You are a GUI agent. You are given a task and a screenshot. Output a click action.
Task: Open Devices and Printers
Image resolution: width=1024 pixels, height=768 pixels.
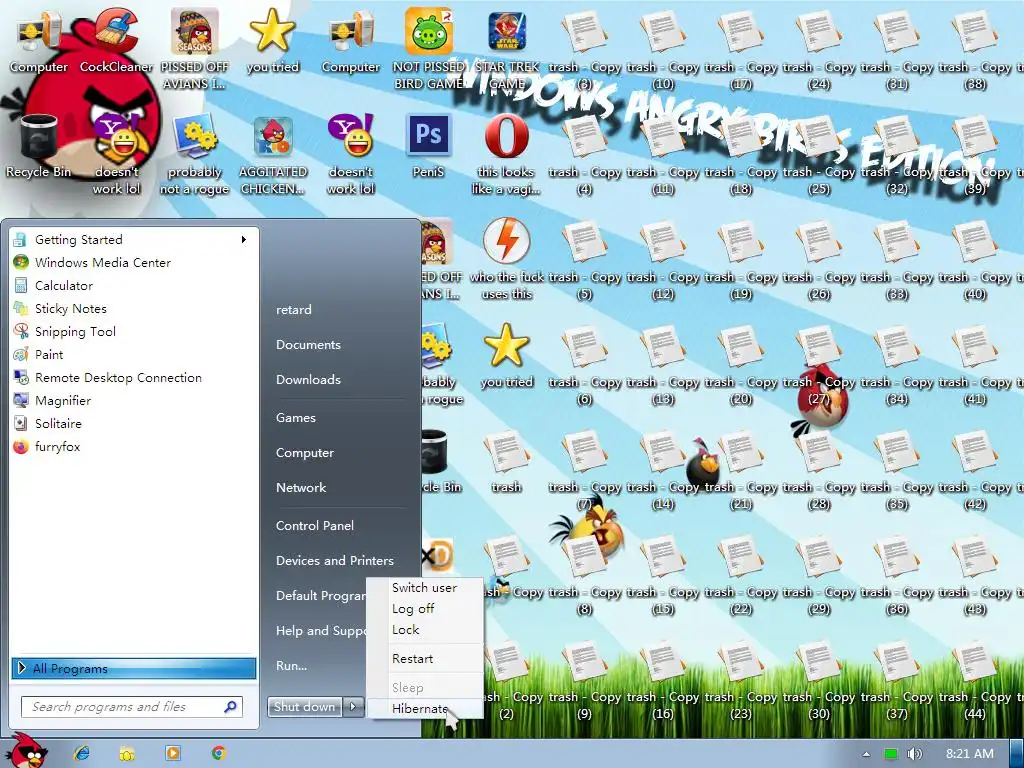coord(334,560)
